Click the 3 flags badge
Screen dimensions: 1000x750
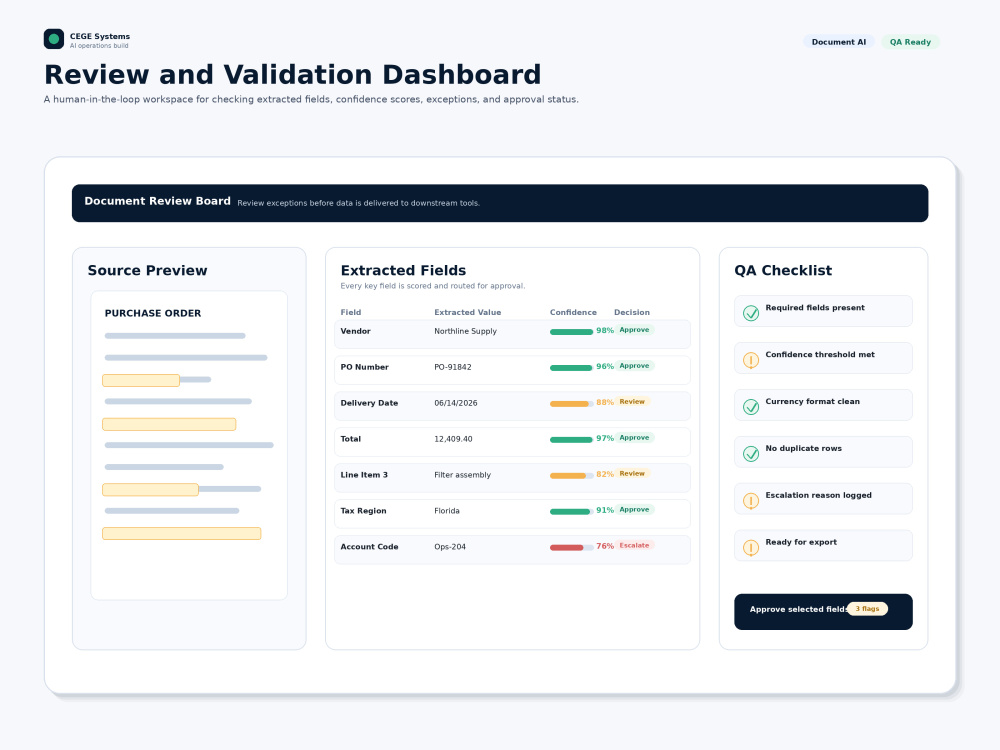[x=867, y=609]
